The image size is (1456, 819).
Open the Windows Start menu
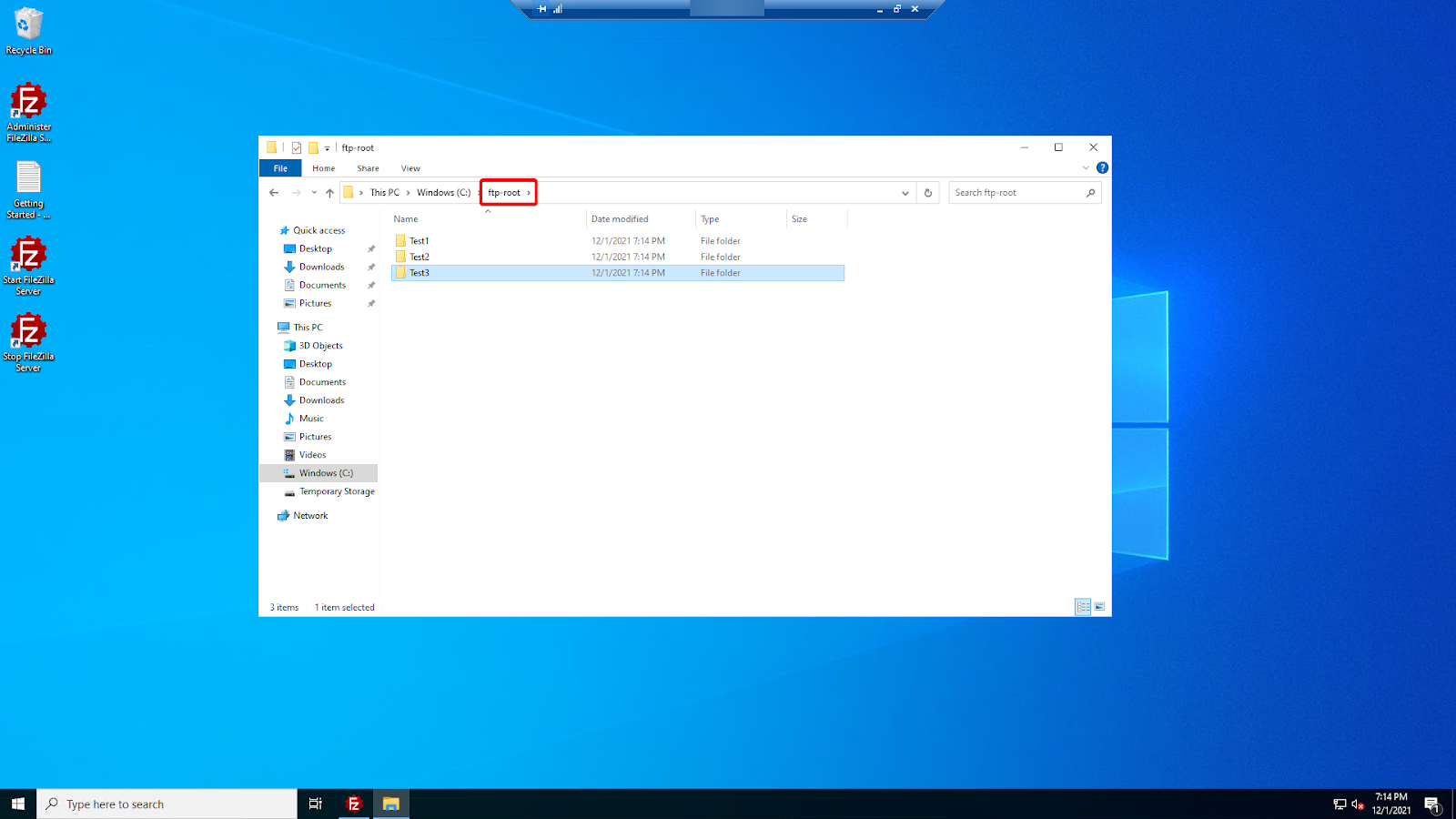pos(18,804)
